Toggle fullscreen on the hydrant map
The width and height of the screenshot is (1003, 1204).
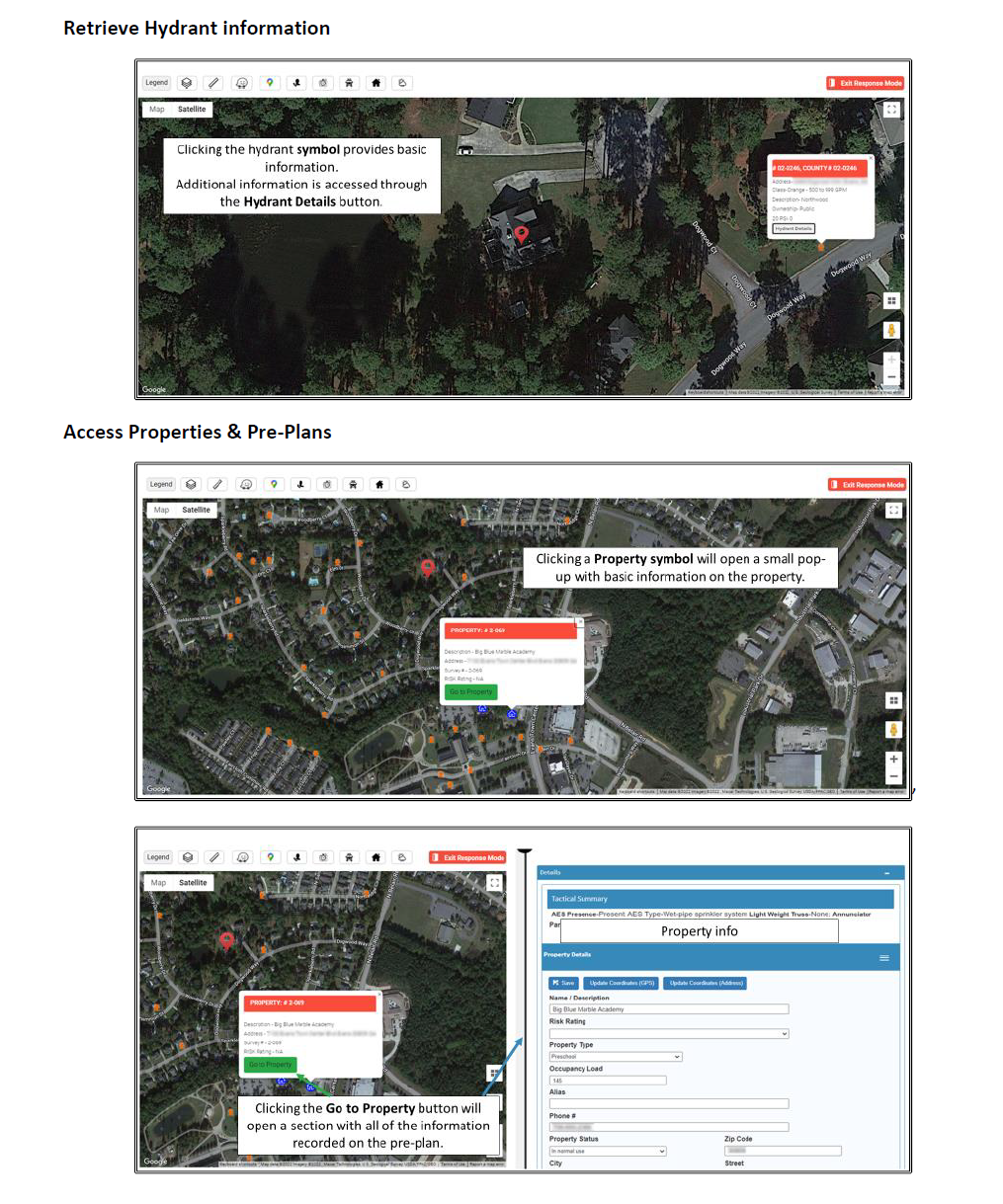point(891,110)
